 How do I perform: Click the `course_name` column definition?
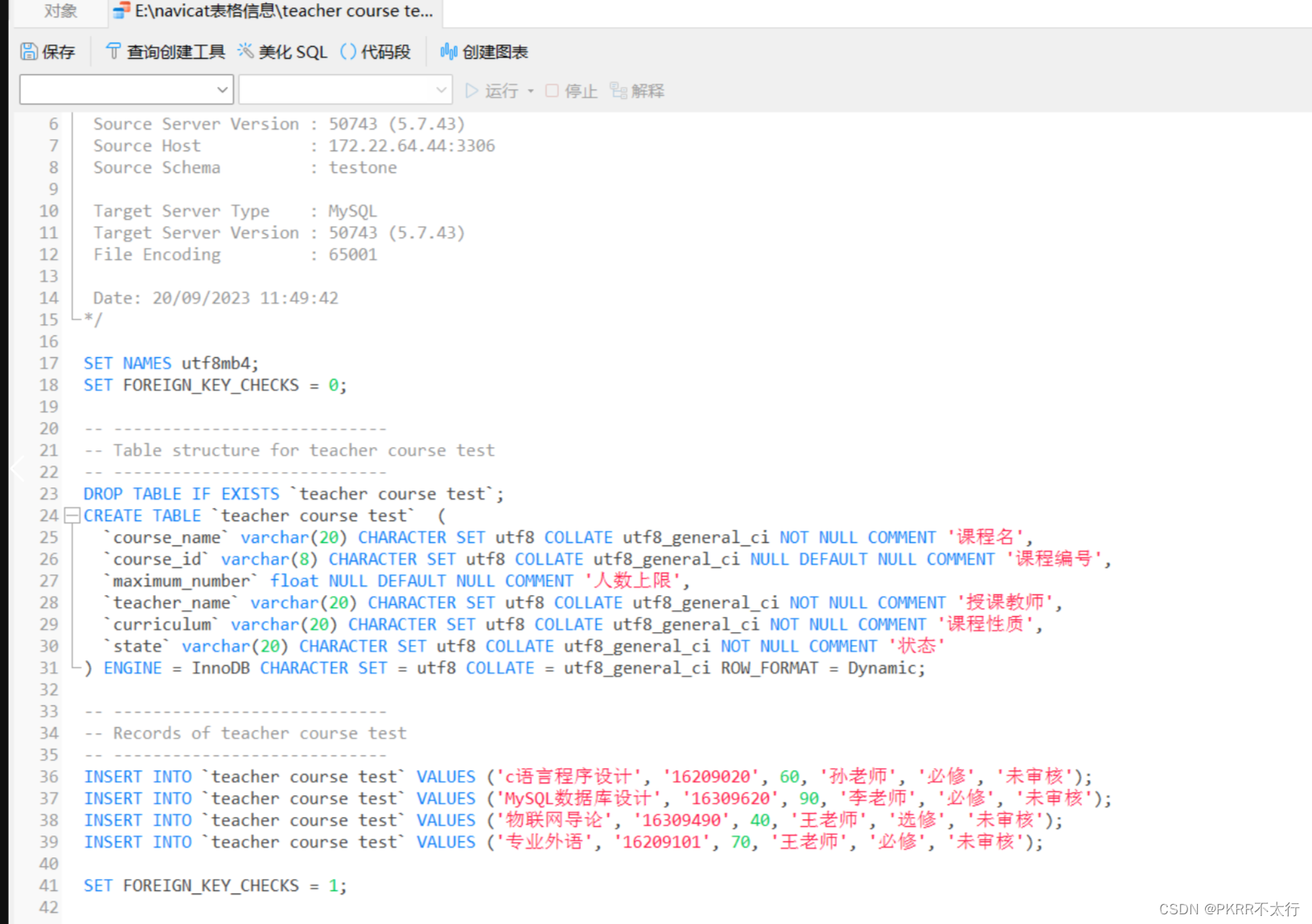click(x=568, y=537)
